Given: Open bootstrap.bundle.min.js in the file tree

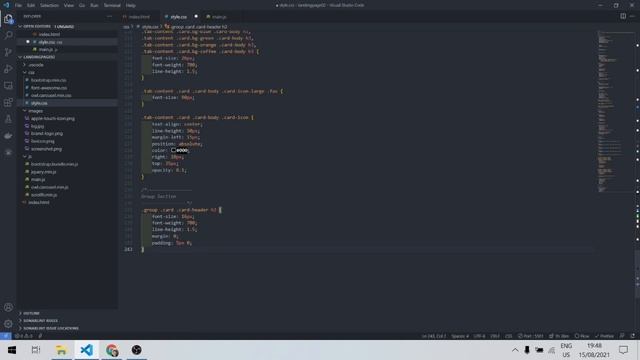Looking at the screenshot, I should pos(55,164).
